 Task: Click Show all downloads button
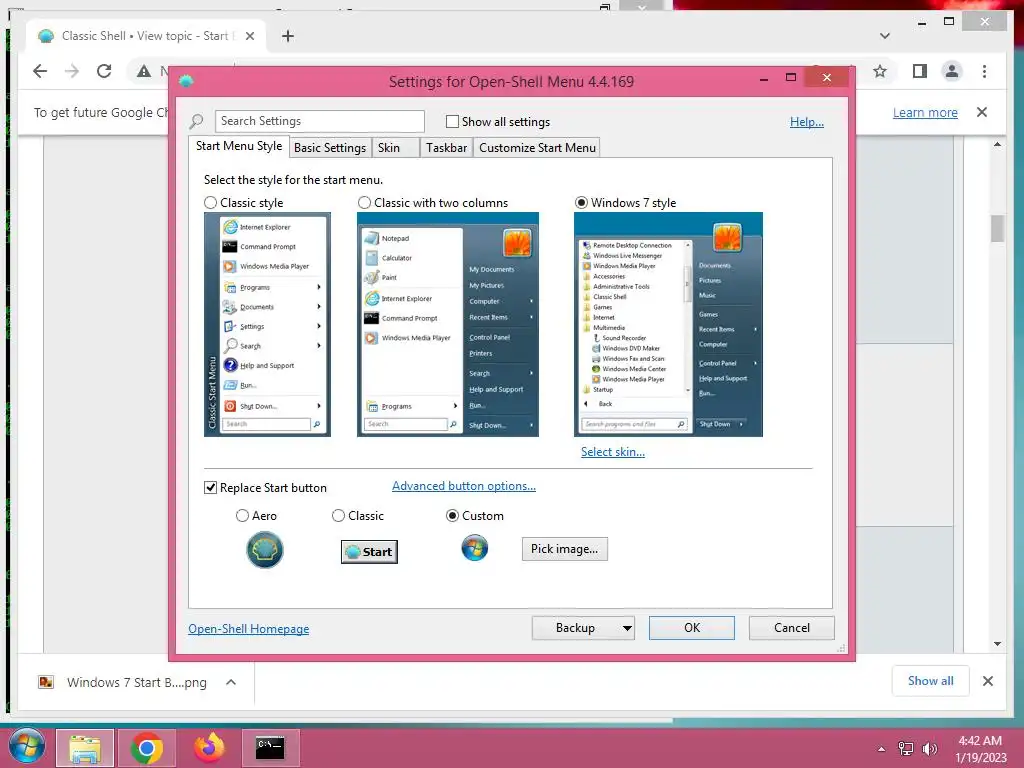[931, 681]
